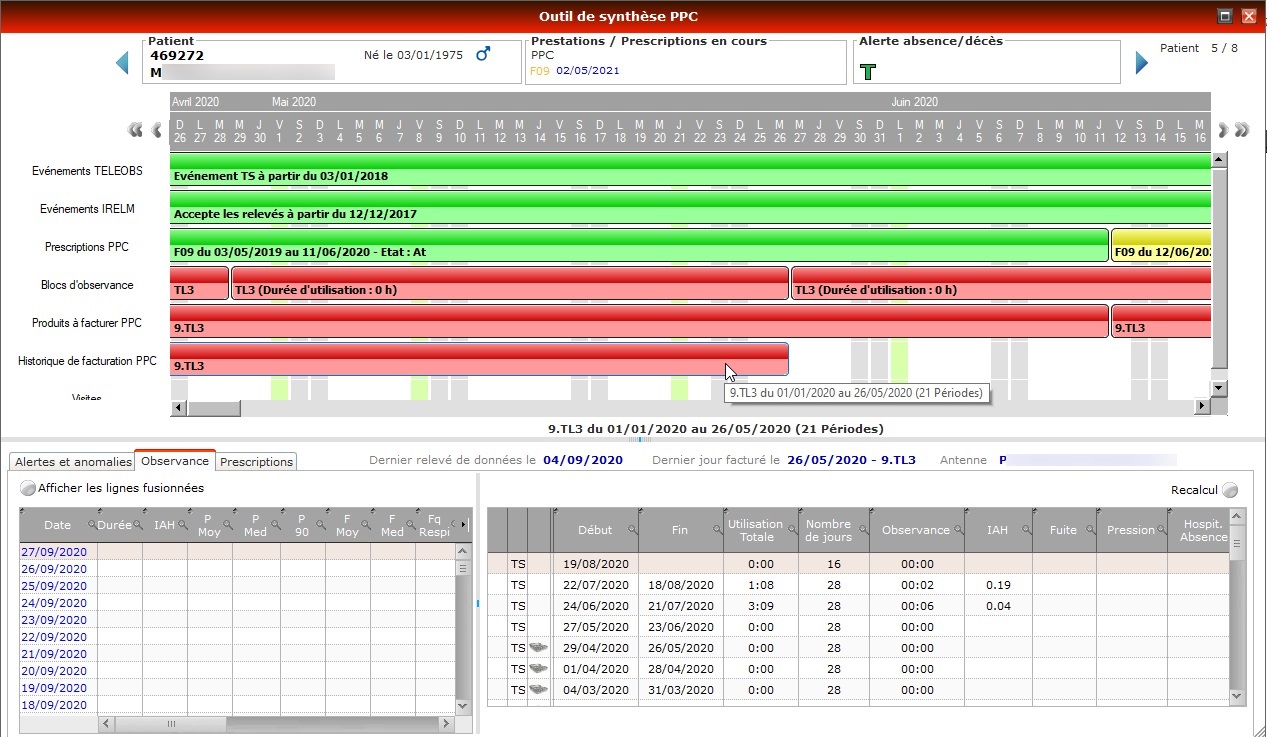The height and width of the screenshot is (737, 1267).
Task: Click search icon in Utilisation Totale header
Action: (792, 530)
